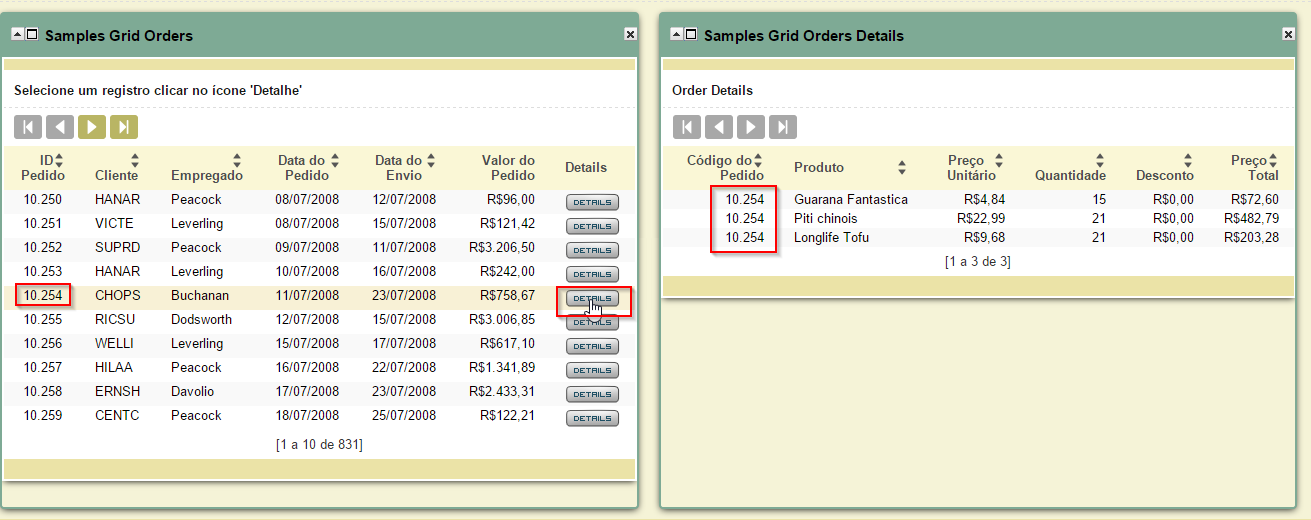Maximize the Samples Grid Orders panel
Viewport: 1311px width, 520px height.
[x=31, y=34]
